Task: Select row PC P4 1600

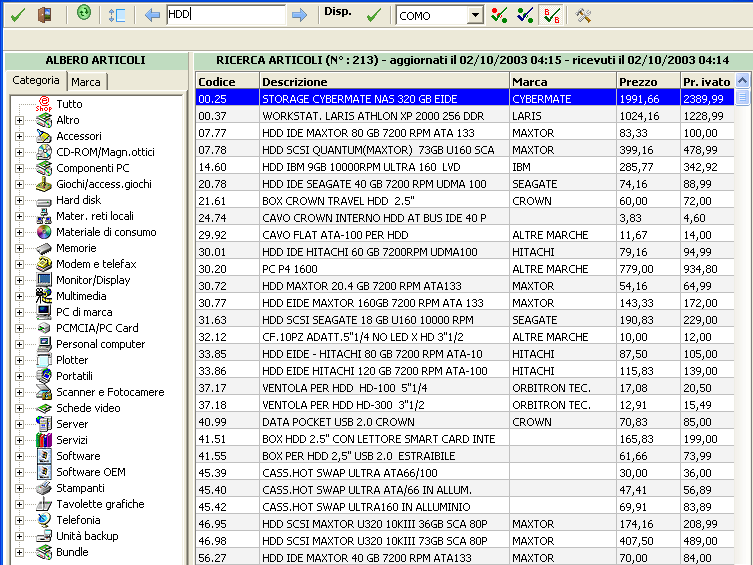Action: click(465, 269)
